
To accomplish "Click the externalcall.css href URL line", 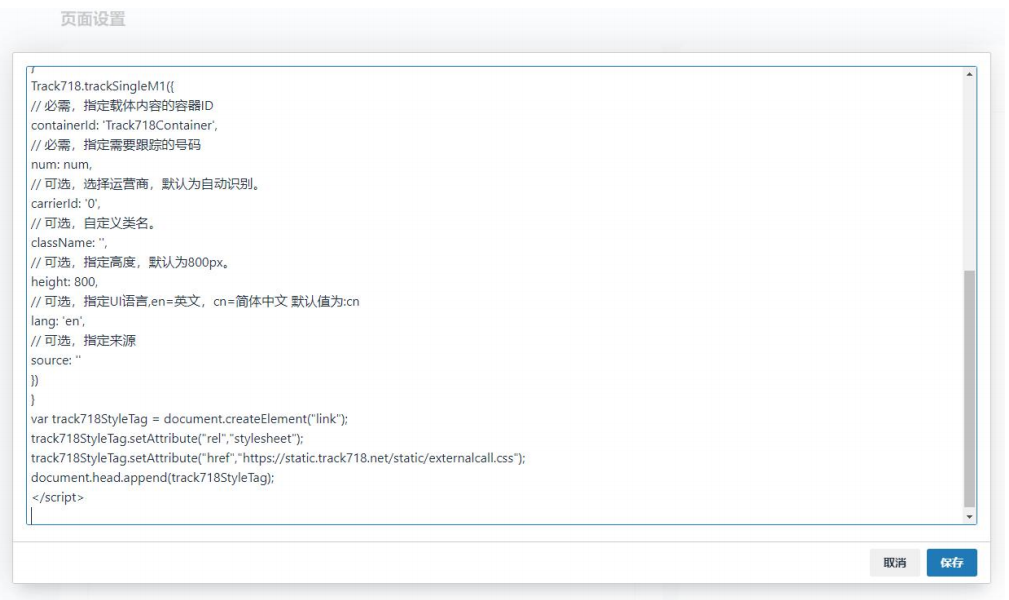I will point(278,458).
